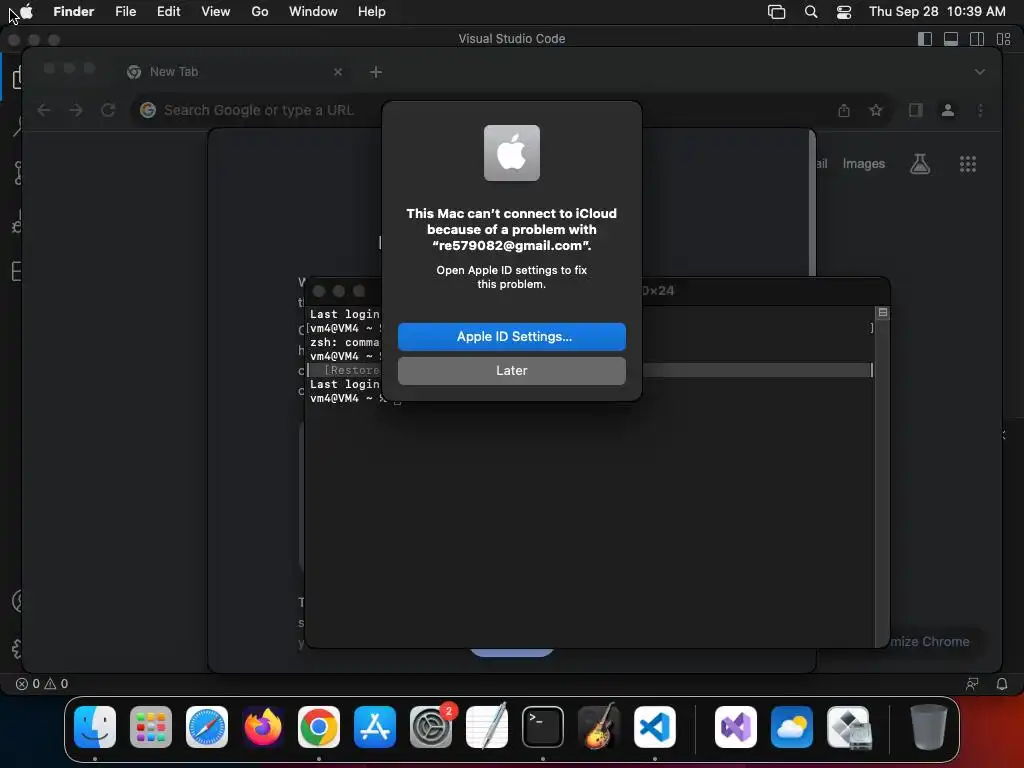Open the Edit menu
1024x768 pixels.
click(168, 11)
